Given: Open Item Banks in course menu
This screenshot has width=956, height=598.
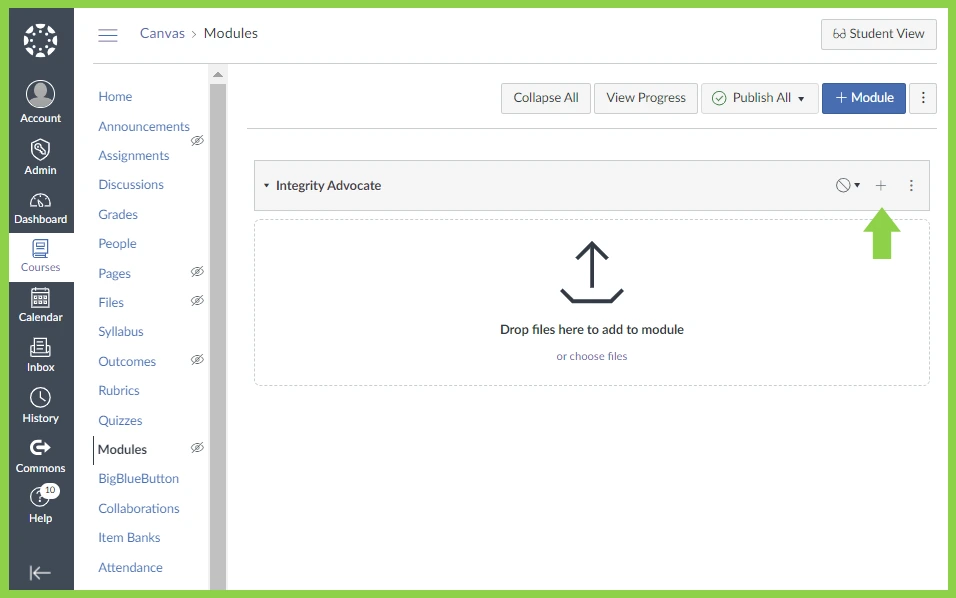Looking at the screenshot, I should [129, 538].
